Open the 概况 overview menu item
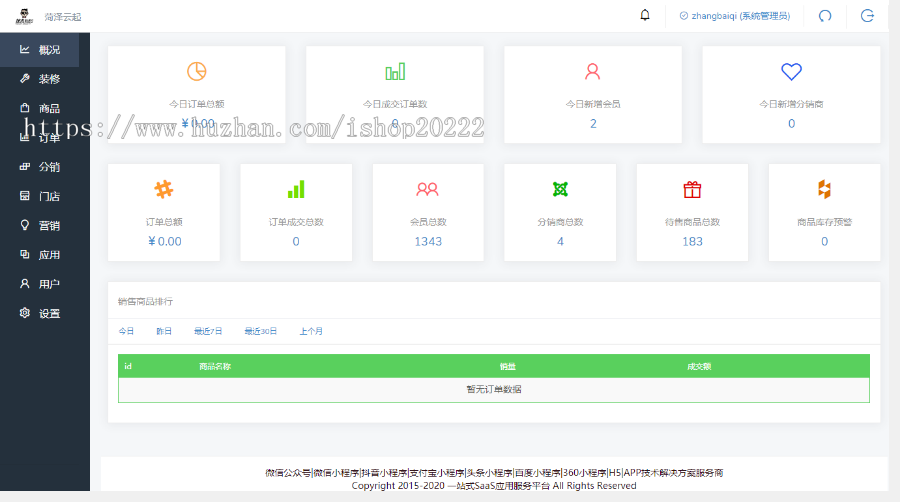 click(40, 50)
